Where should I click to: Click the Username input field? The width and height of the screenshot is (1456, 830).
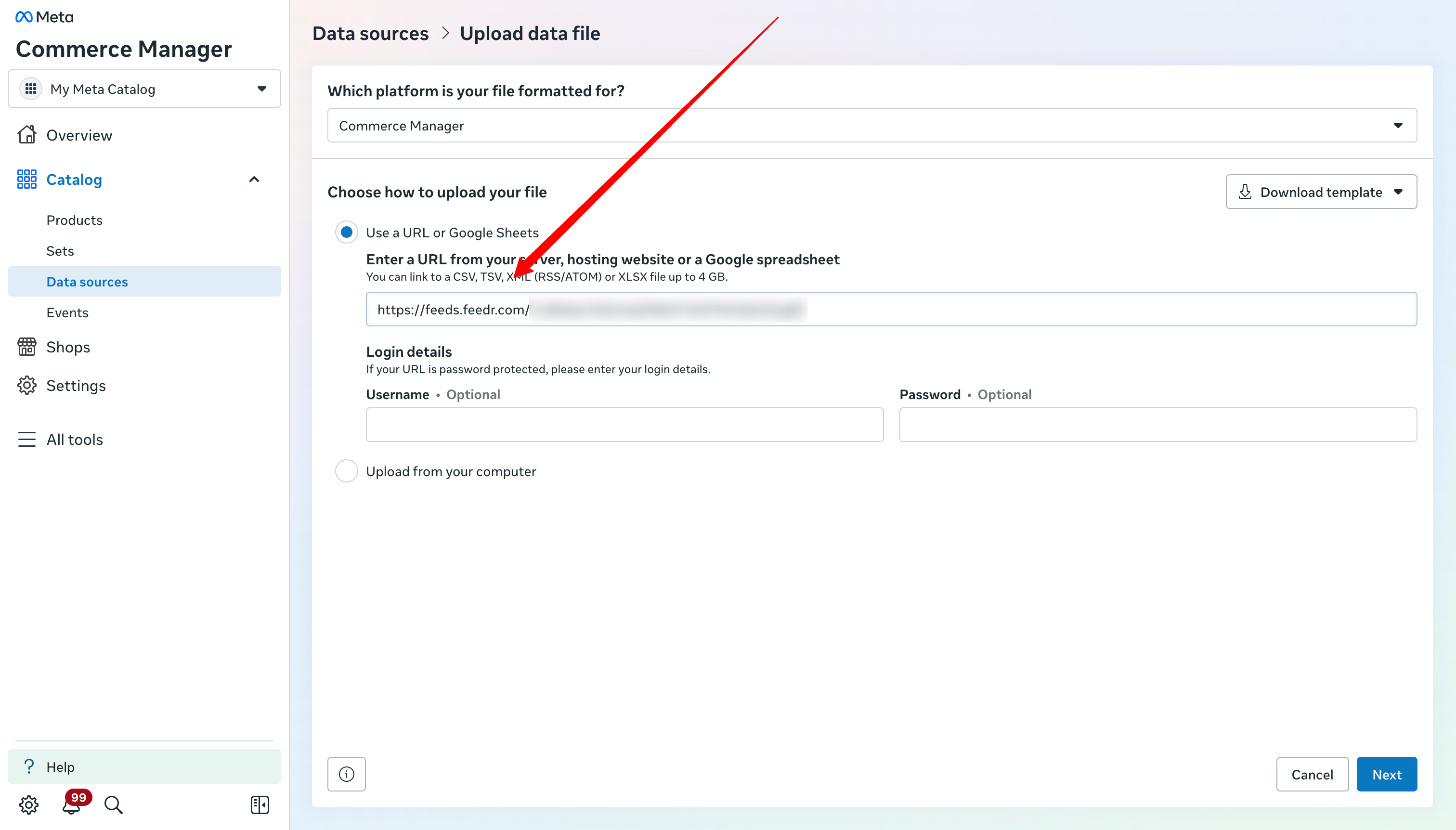coord(625,425)
